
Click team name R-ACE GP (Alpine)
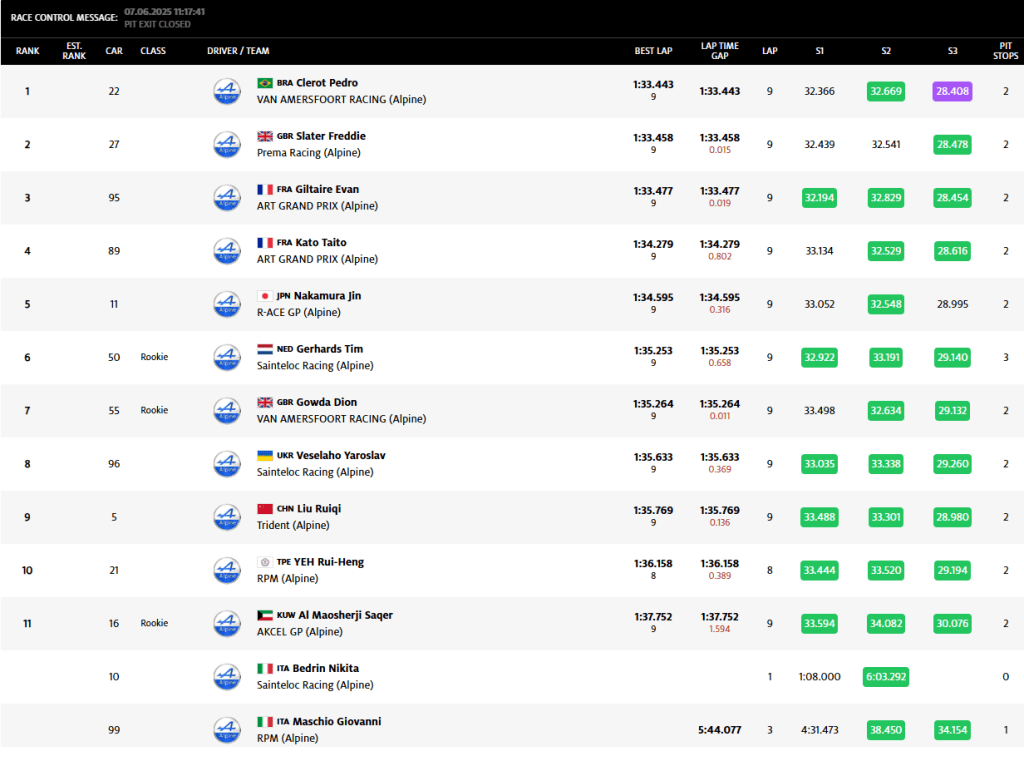pos(299,312)
